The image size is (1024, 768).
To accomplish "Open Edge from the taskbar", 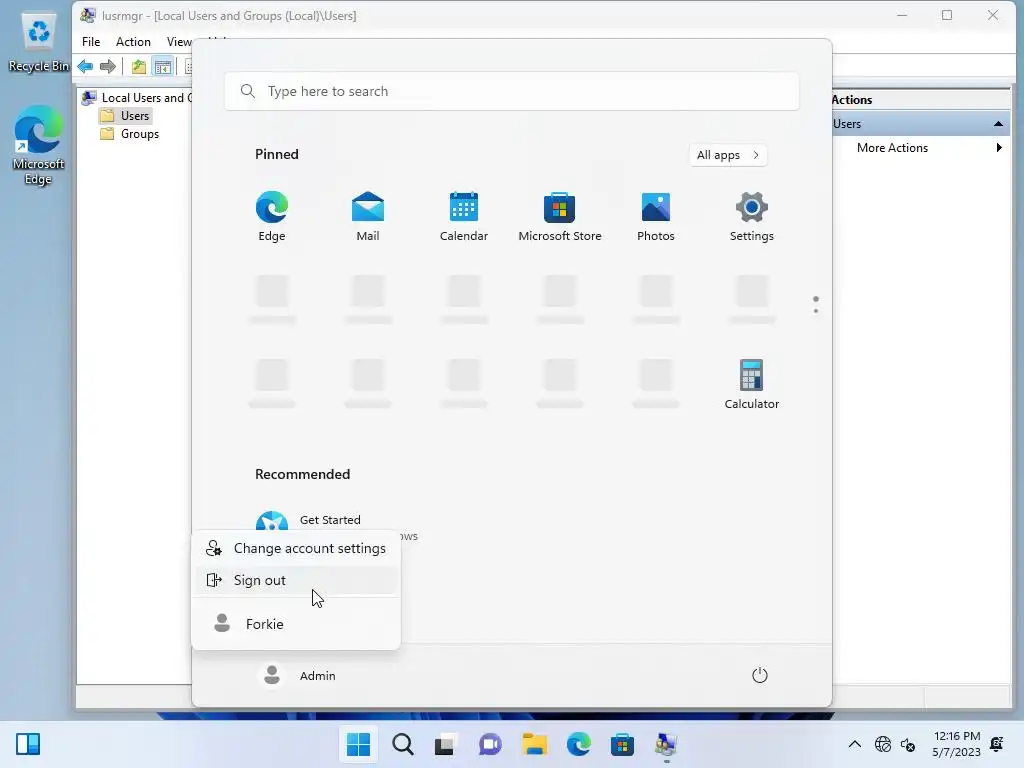I will coord(578,744).
